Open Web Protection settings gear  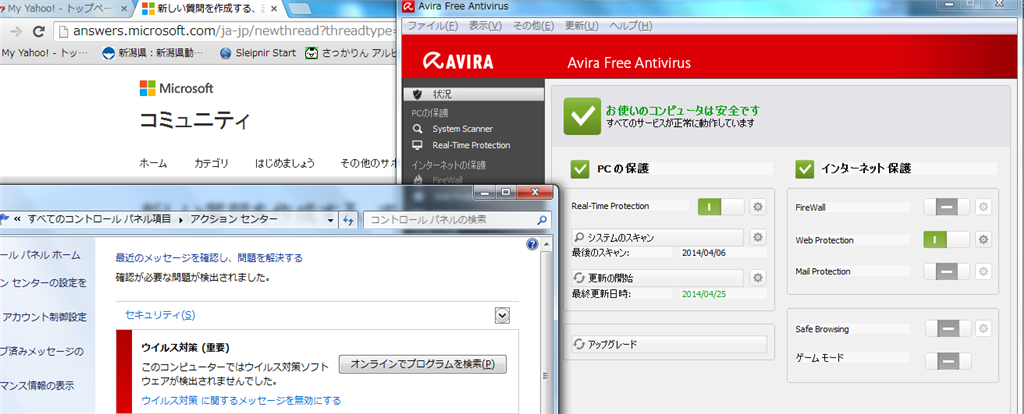(x=984, y=240)
